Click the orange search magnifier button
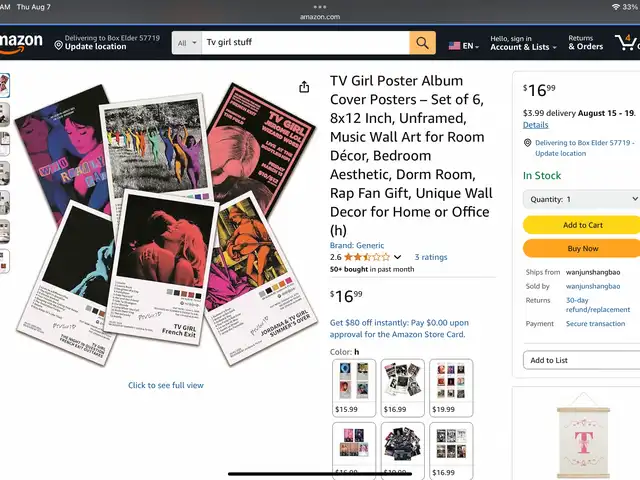 422,42
